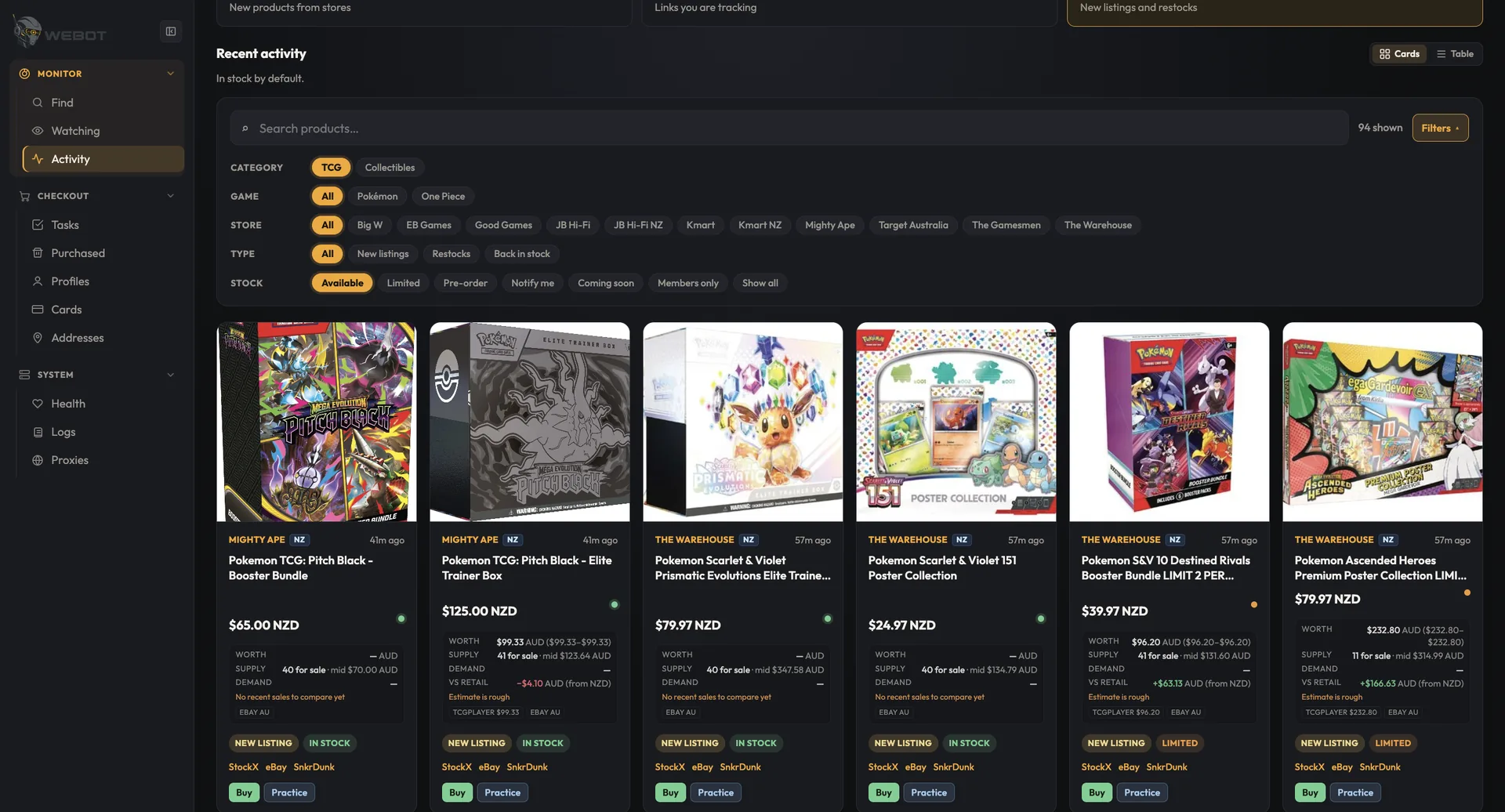
Task: Click the Monitor section target icon
Action: coord(24,74)
